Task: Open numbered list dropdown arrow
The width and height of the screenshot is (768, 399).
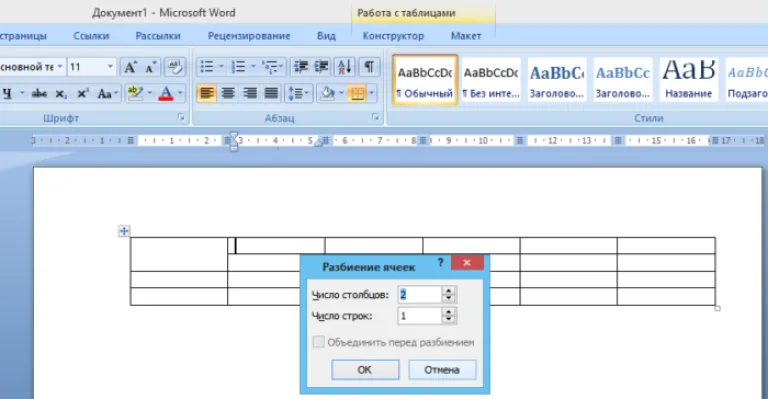Action: [x=253, y=67]
